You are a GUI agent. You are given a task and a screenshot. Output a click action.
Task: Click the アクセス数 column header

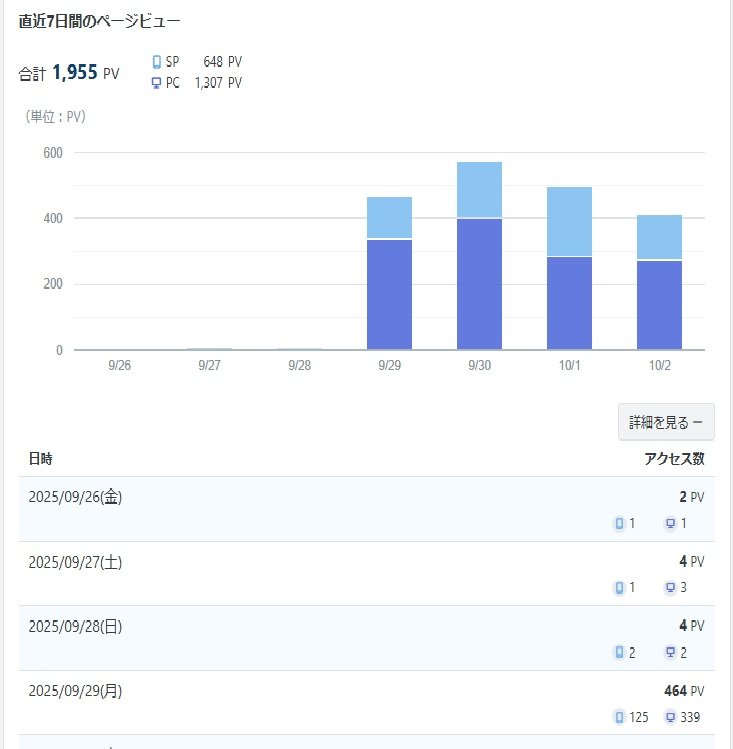(674, 459)
